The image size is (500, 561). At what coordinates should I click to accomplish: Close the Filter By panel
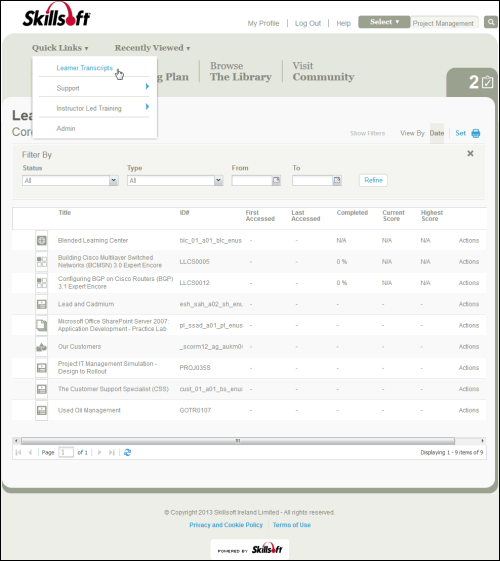[470, 153]
